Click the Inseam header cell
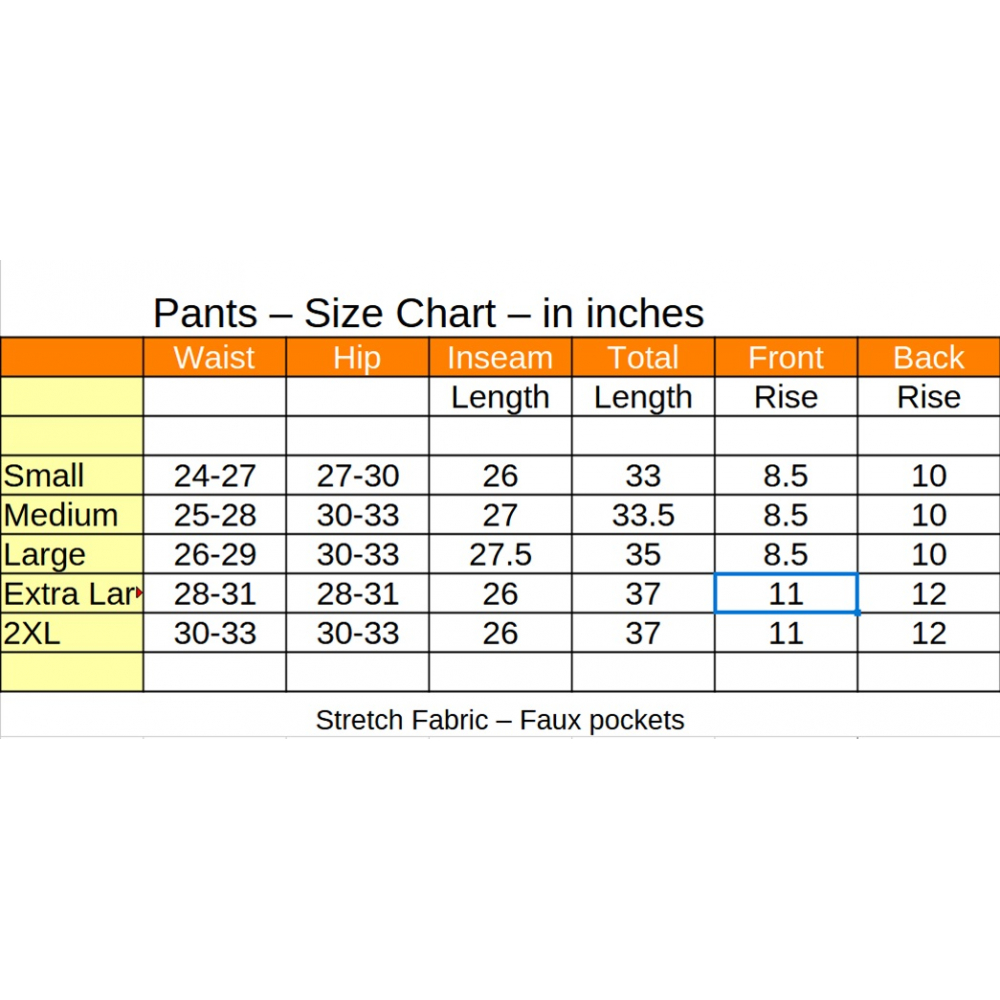This screenshot has height=1000, width=1000. pos(500,358)
